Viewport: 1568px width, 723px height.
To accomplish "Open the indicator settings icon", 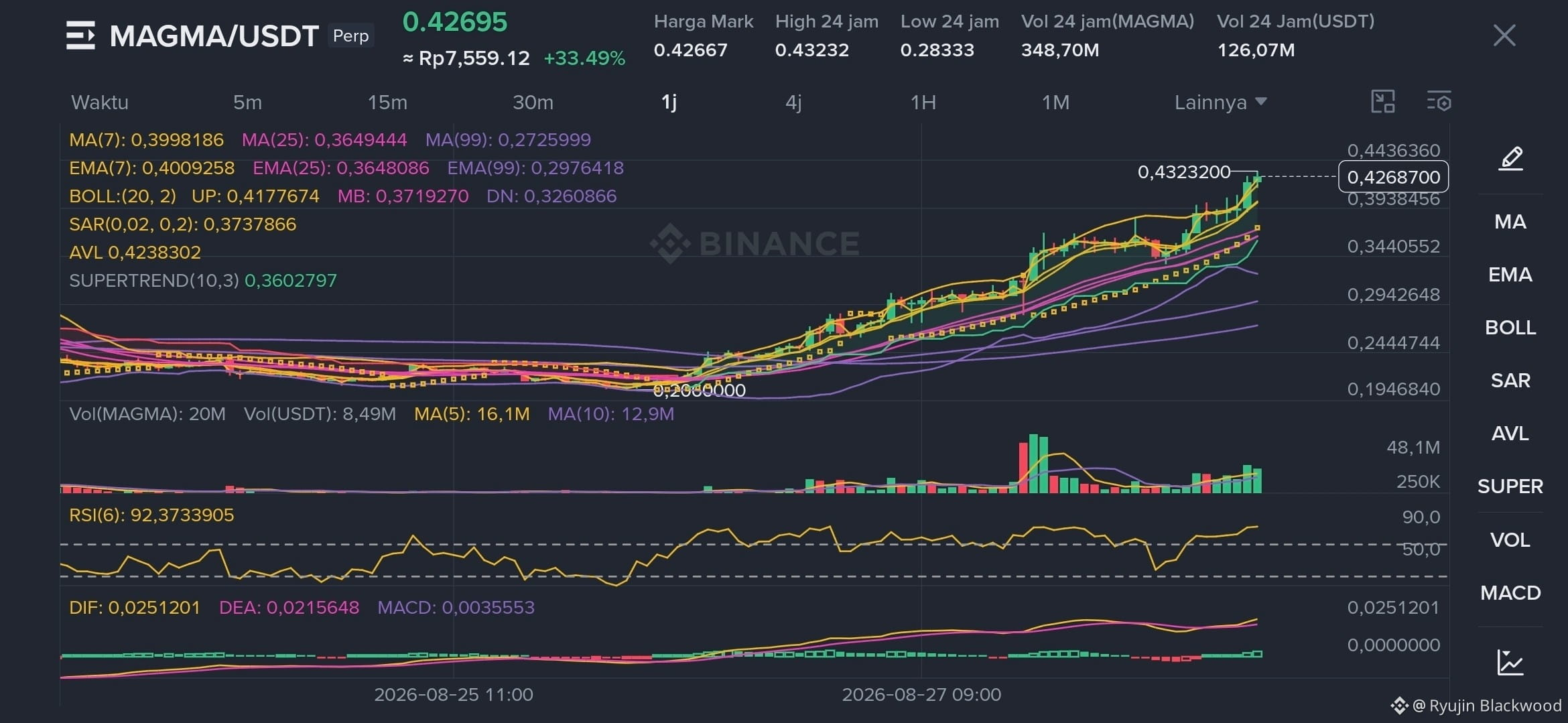I will (x=1439, y=102).
